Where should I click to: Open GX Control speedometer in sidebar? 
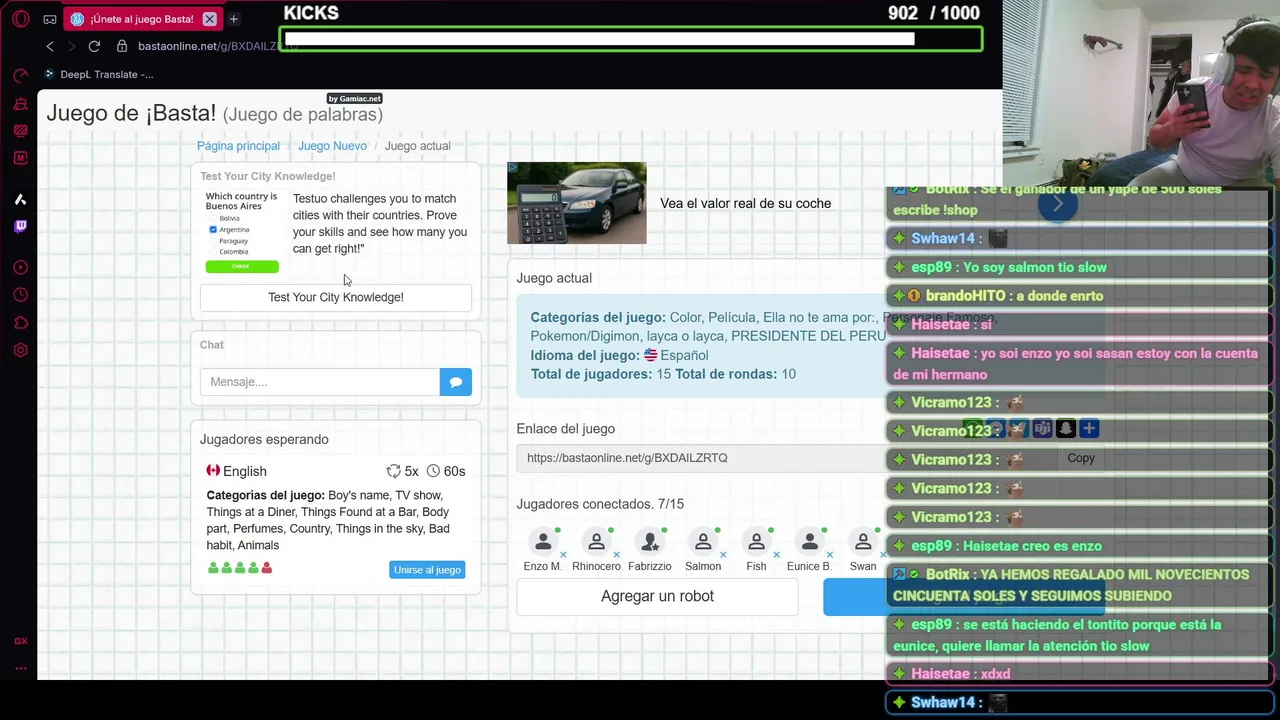(x=20, y=76)
